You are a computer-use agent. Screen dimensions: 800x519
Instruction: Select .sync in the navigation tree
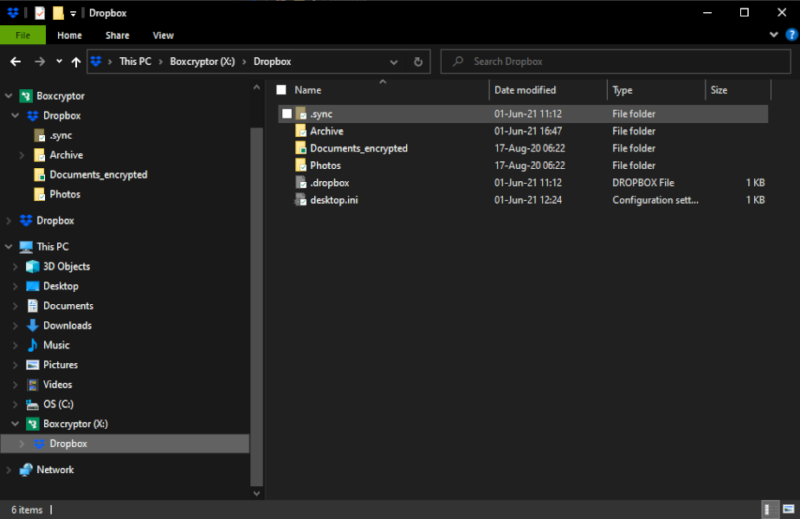(61, 135)
